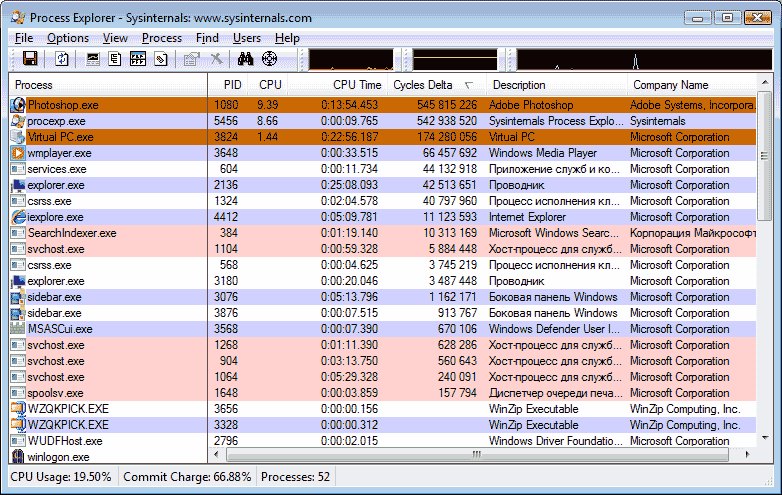The width and height of the screenshot is (782, 495).
Task: Click the wmplayer.exe process icon
Action: (x=18, y=153)
